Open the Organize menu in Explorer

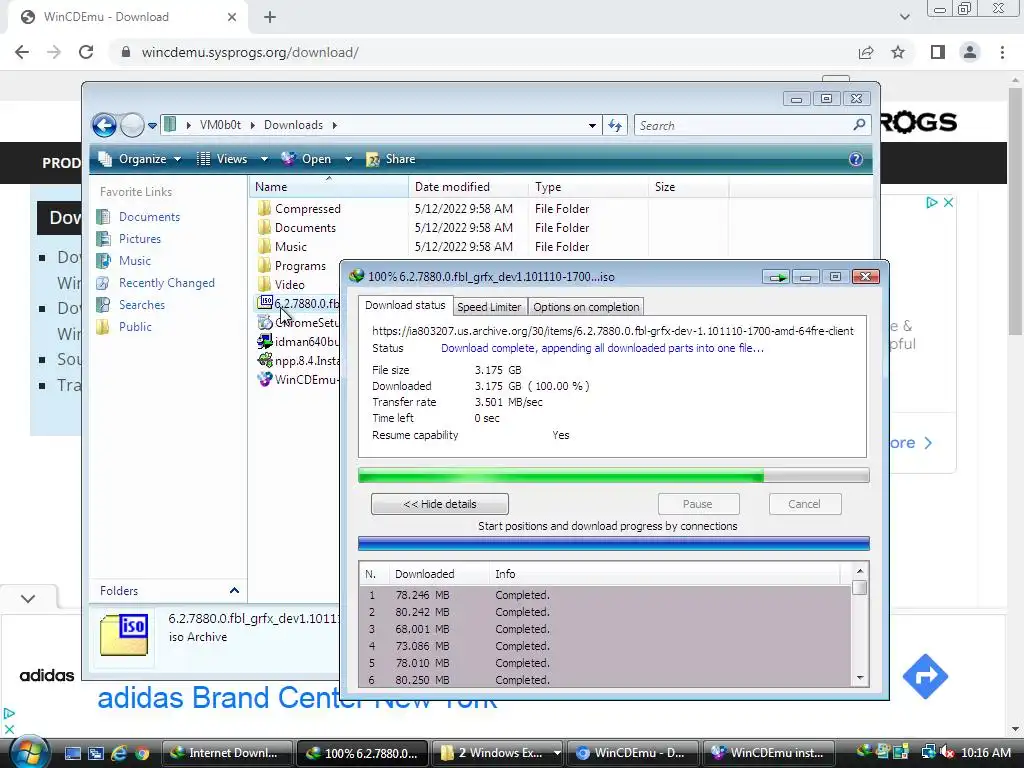pyautogui.click(x=139, y=159)
